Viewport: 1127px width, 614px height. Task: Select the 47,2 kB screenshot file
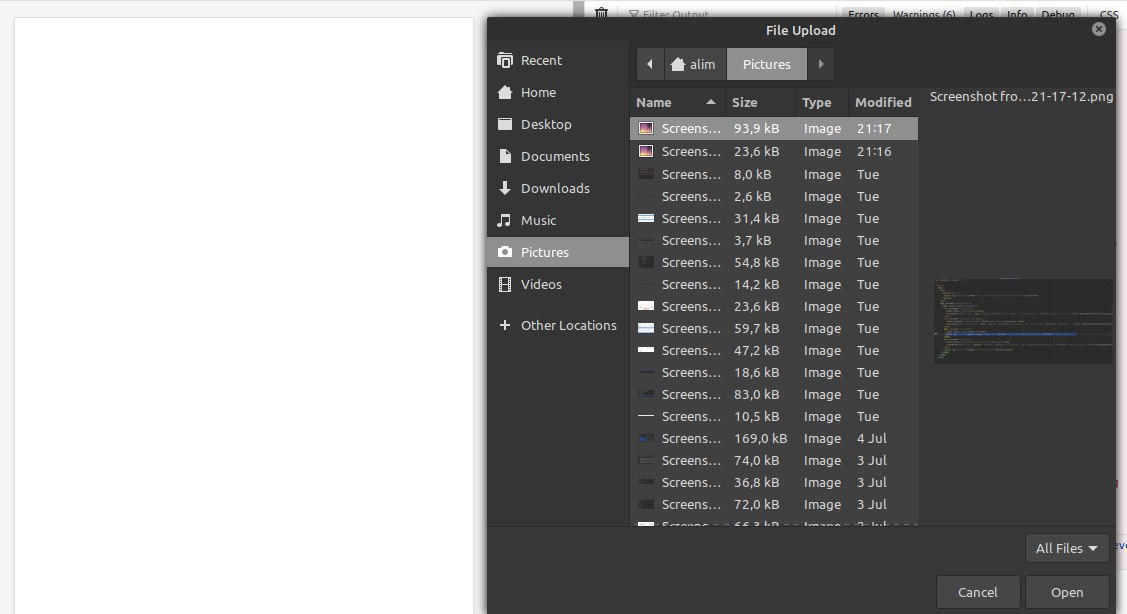point(774,350)
